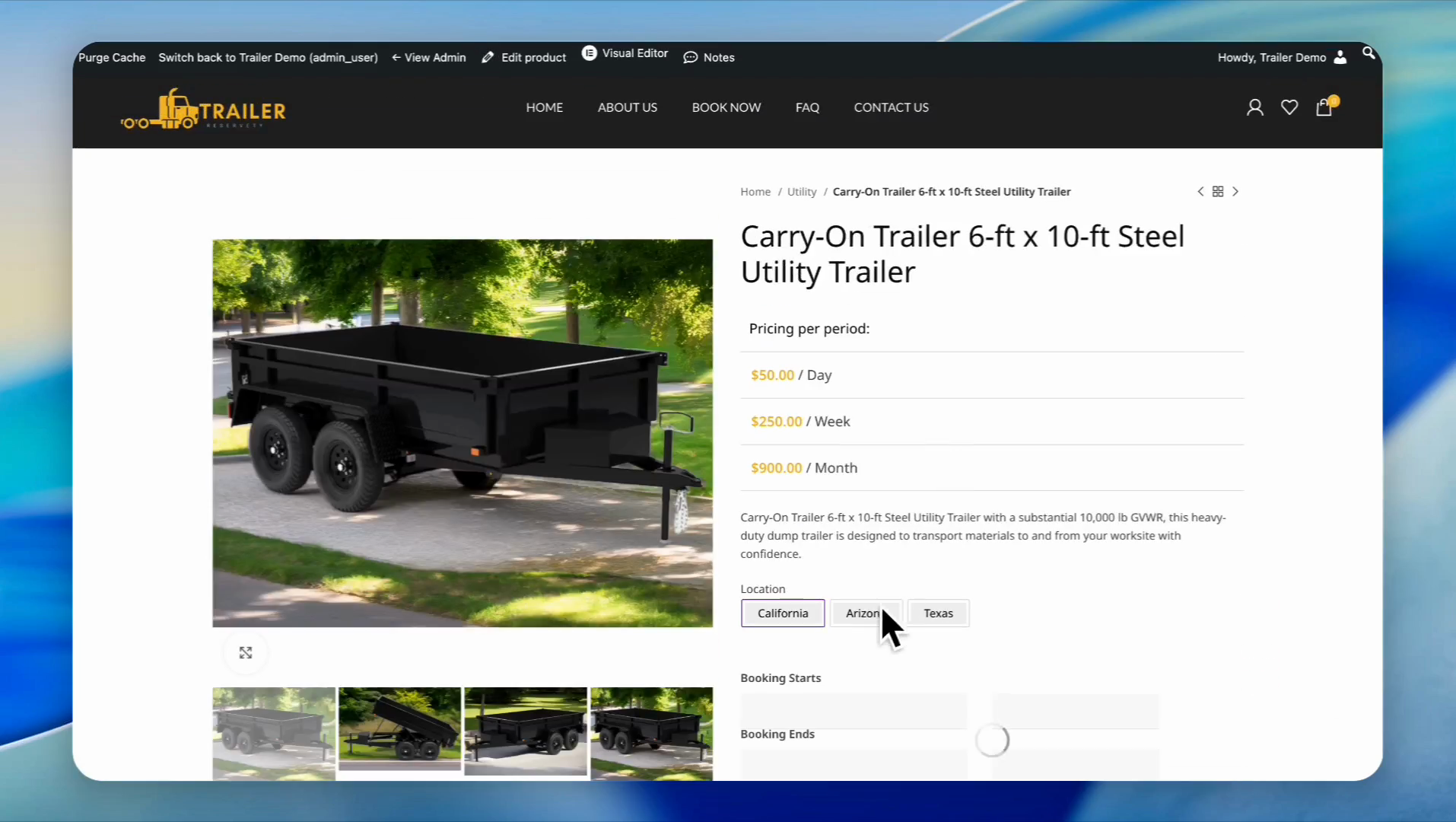The image size is (1456, 822).
Task: Click the Pricing per period label
Action: coord(809,329)
